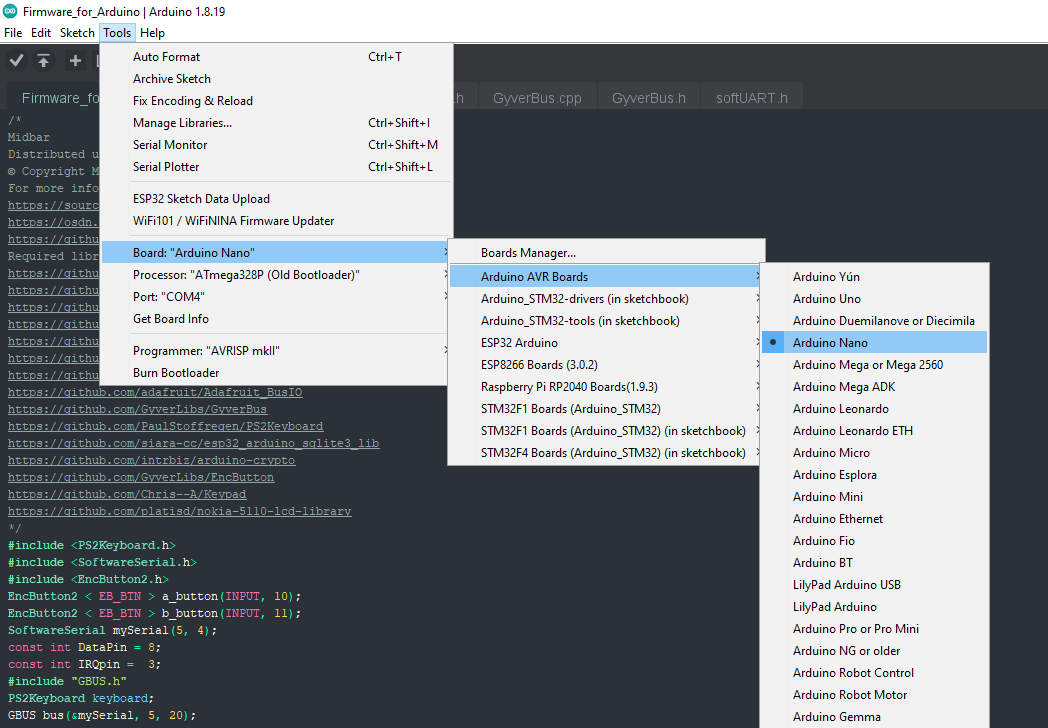This screenshot has width=1048, height=728.
Task: Click the Verify checkmark toolbar icon
Action: click(x=17, y=61)
